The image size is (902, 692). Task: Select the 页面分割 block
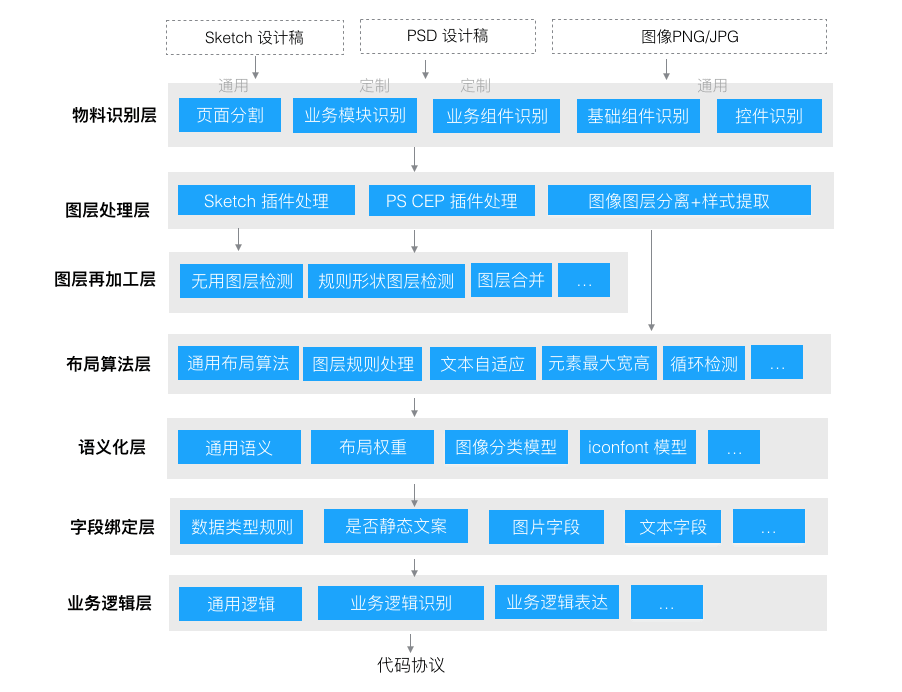(x=230, y=115)
